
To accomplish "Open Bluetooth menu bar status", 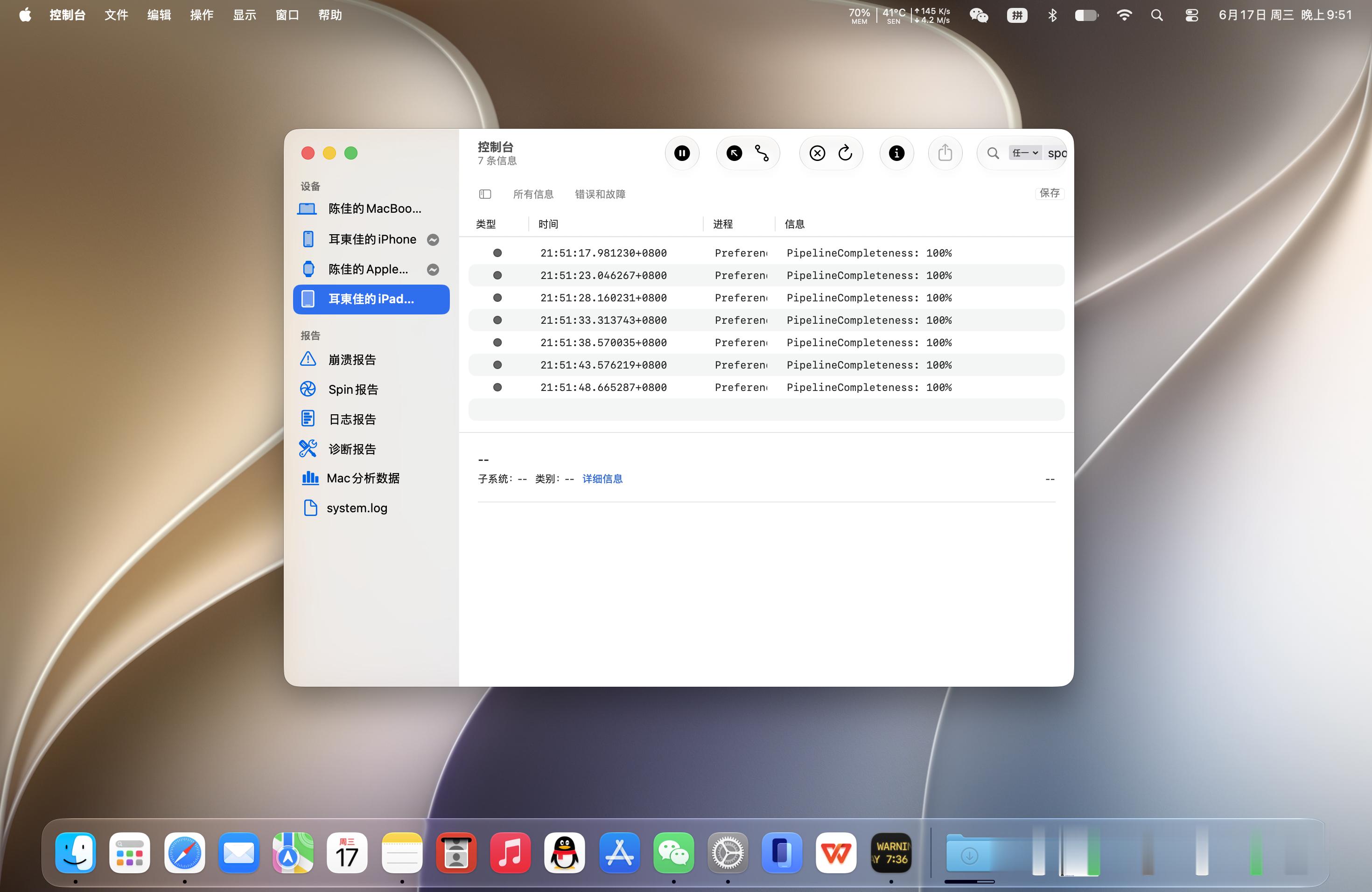I will [x=1052, y=15].
